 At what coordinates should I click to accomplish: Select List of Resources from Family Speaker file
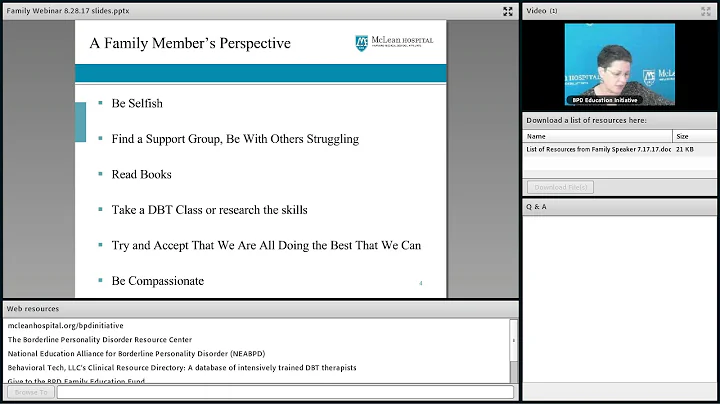pos(598,149)
